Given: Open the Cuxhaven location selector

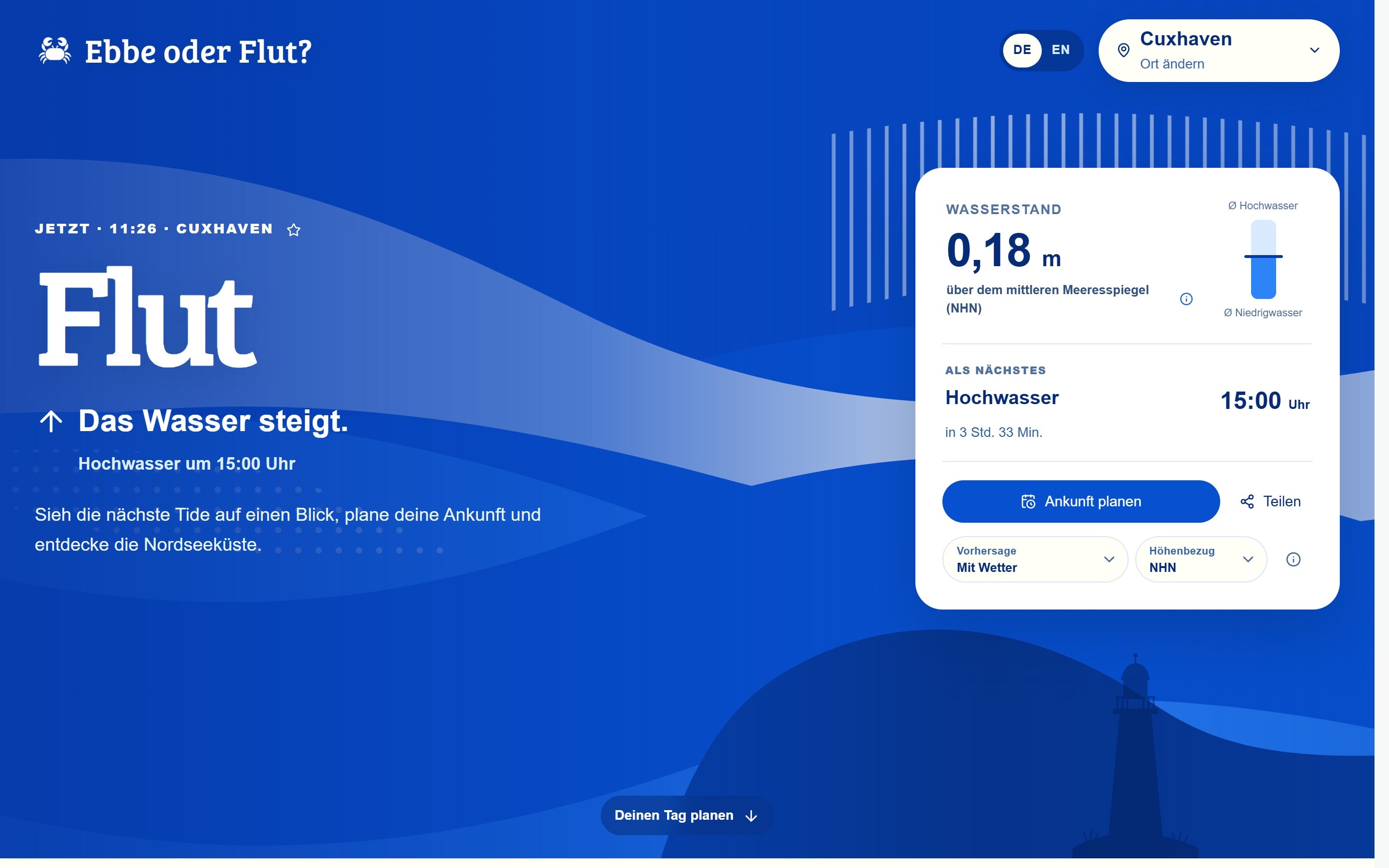Looking at the screenshot, I should point(1219,51).
